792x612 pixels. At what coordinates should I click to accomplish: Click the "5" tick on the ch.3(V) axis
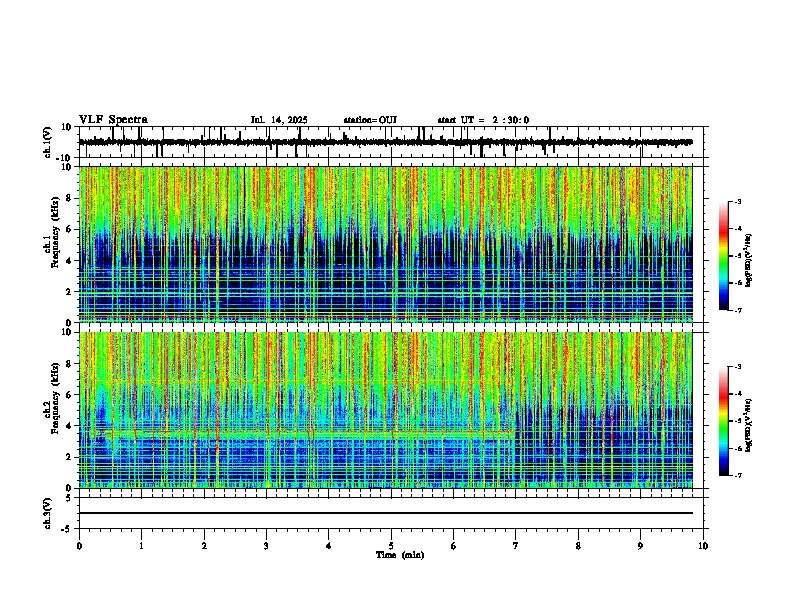69,497
